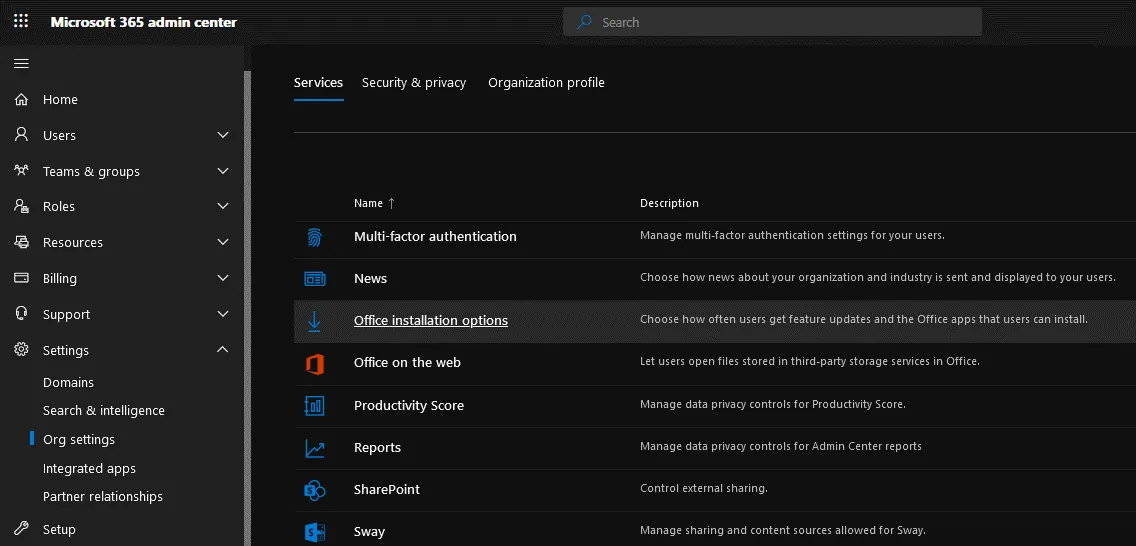This screenshot has width=1136, height=546.
Task: Click the News service icon
Action: tap(314, 279)
